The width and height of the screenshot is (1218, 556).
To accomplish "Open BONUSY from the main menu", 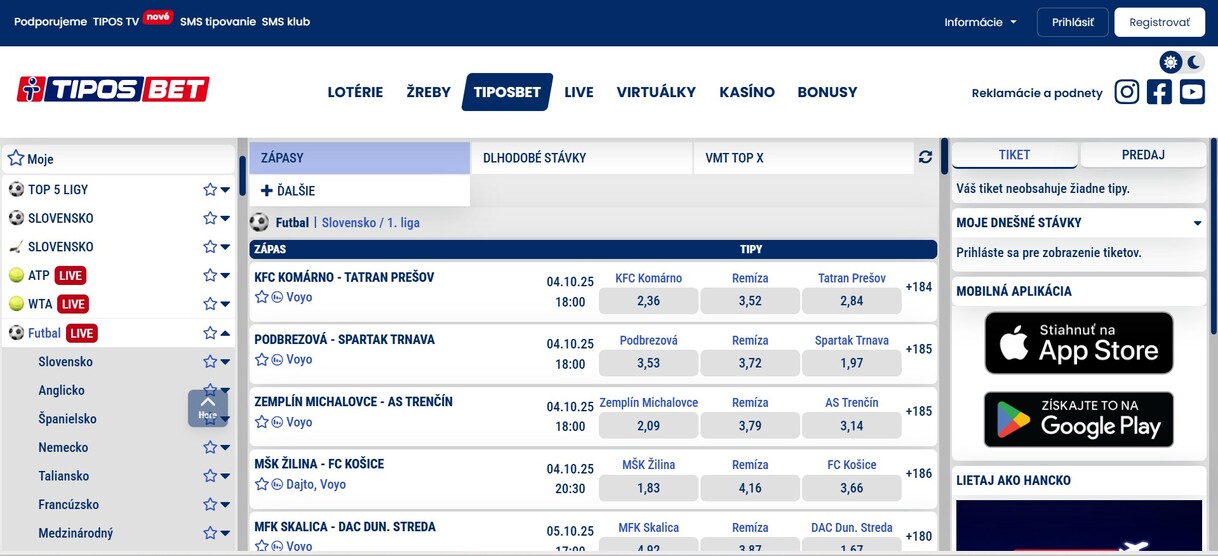I will [x=827, y=92].
